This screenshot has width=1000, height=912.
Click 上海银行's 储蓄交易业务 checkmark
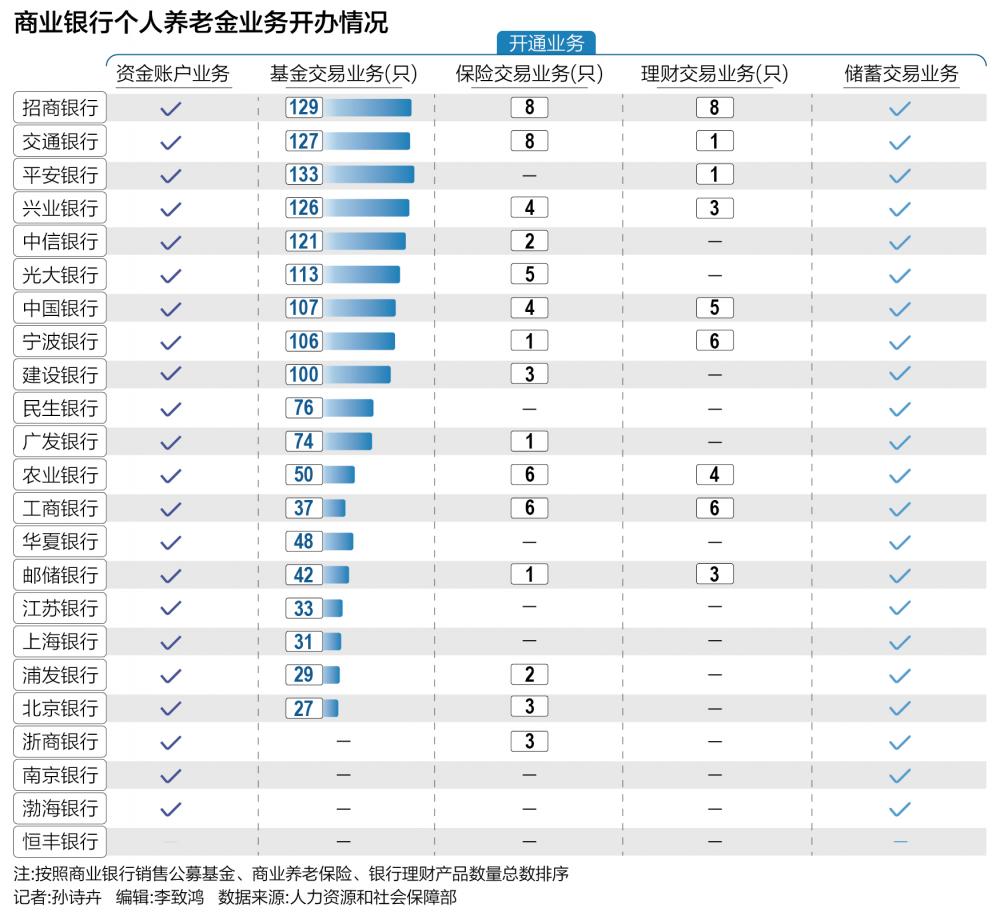point(900,642)
